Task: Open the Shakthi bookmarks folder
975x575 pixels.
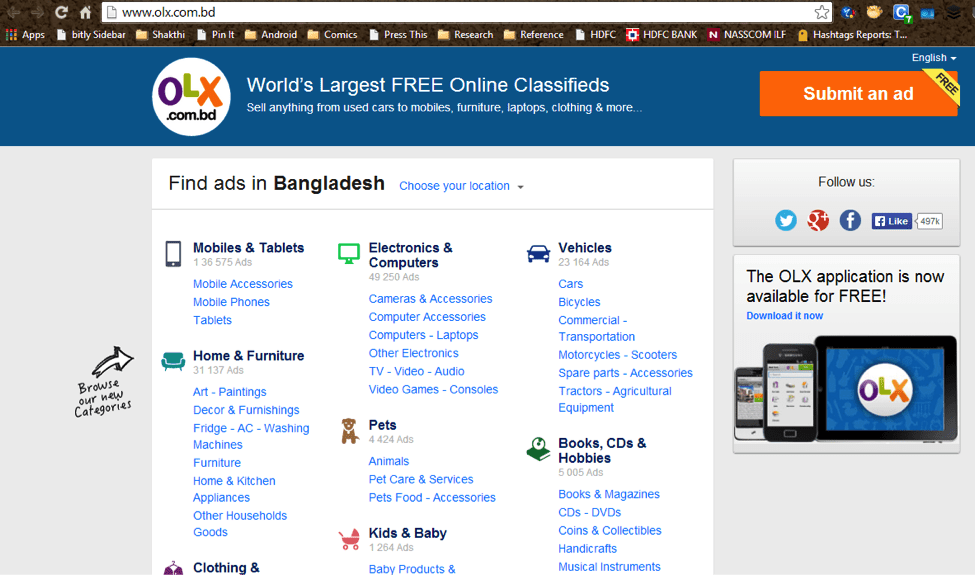Action: point(160,35)
